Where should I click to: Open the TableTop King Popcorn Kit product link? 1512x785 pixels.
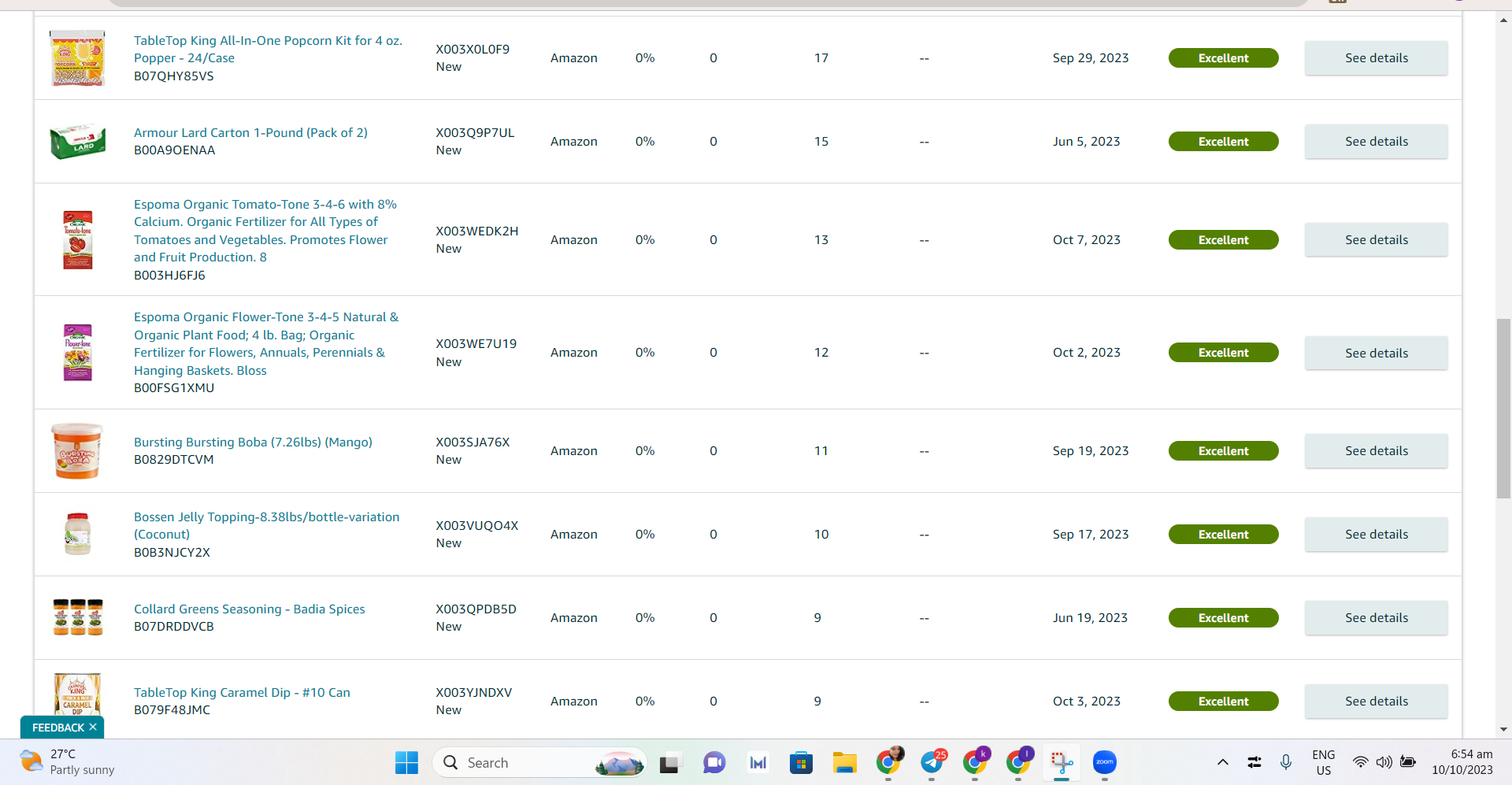pos(268,49)
